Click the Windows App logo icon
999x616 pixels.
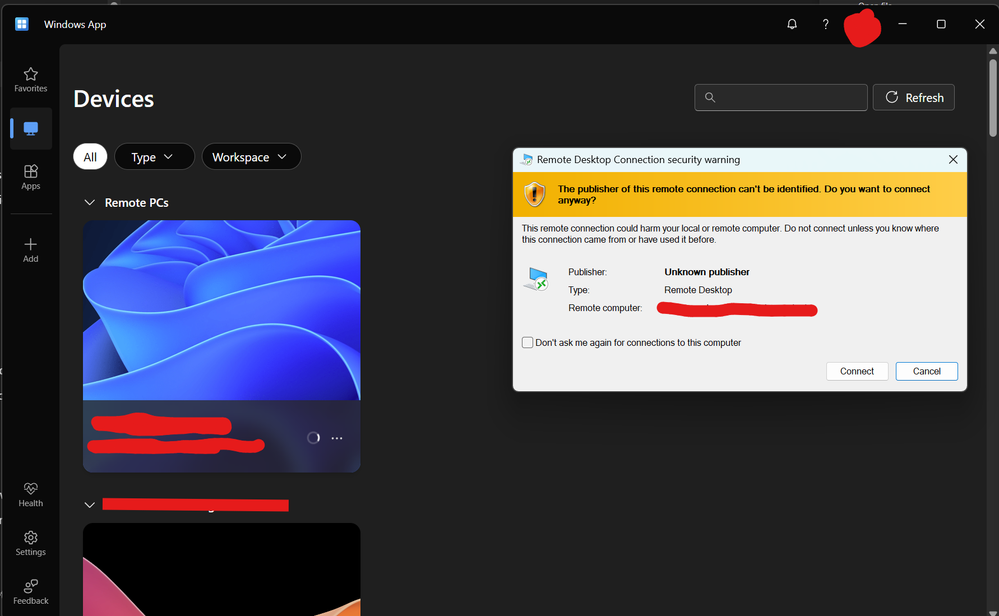tap(22, 24)
